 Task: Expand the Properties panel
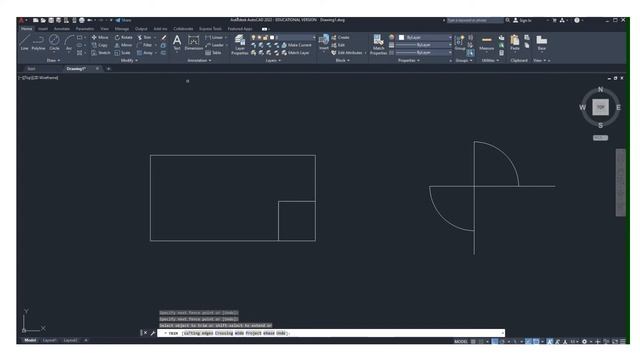[409, 60]
